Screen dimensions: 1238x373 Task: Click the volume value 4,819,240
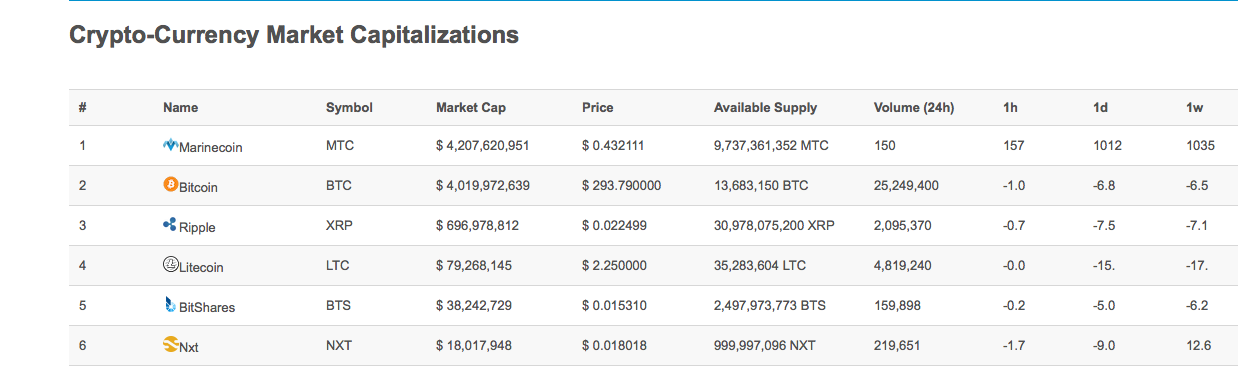pos(903,265)
